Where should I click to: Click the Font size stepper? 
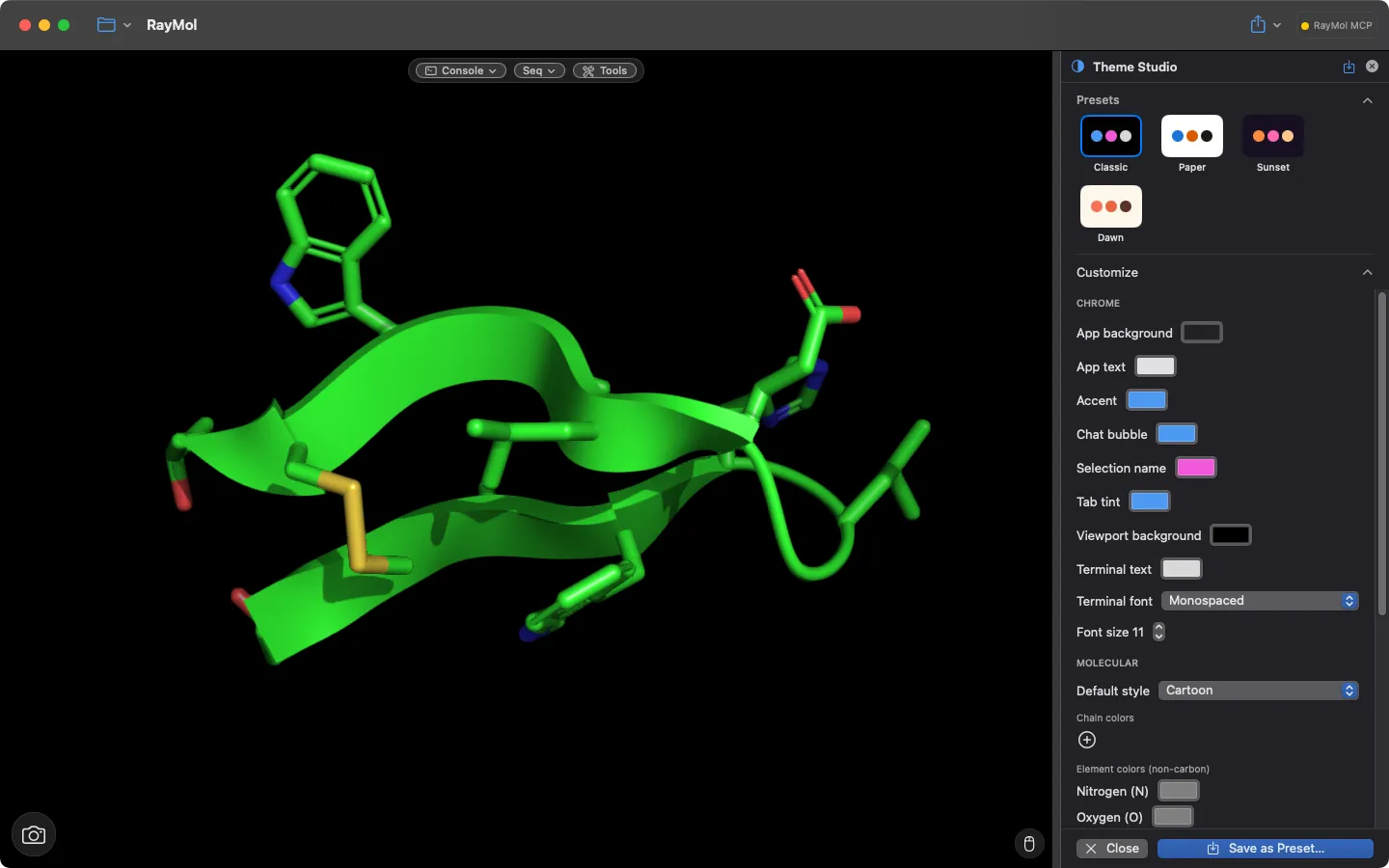[x=1158, y=632]
